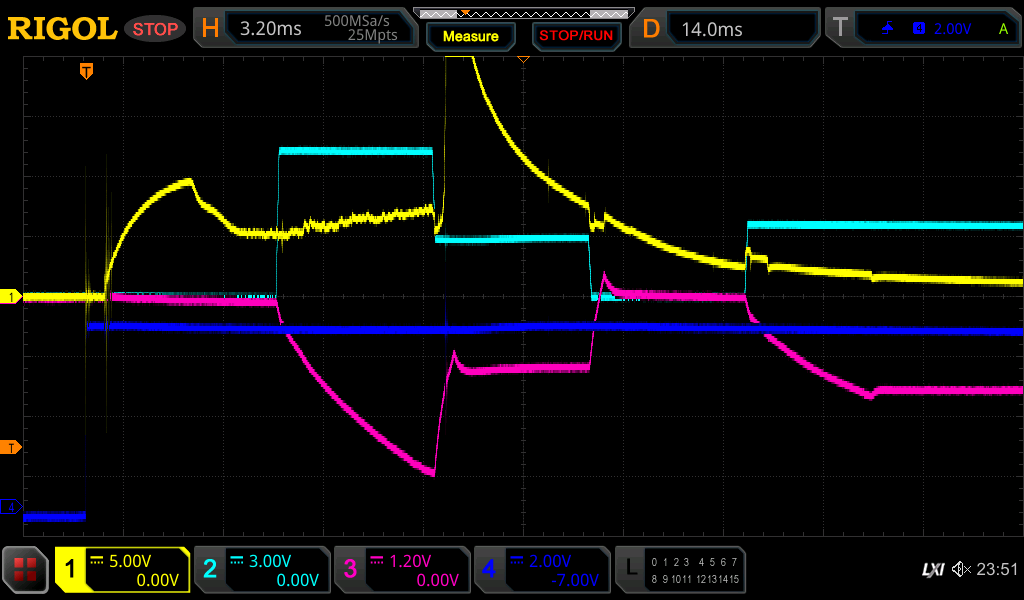Toggle channel 1 with the 5.00V label

(x=122, y=570)
